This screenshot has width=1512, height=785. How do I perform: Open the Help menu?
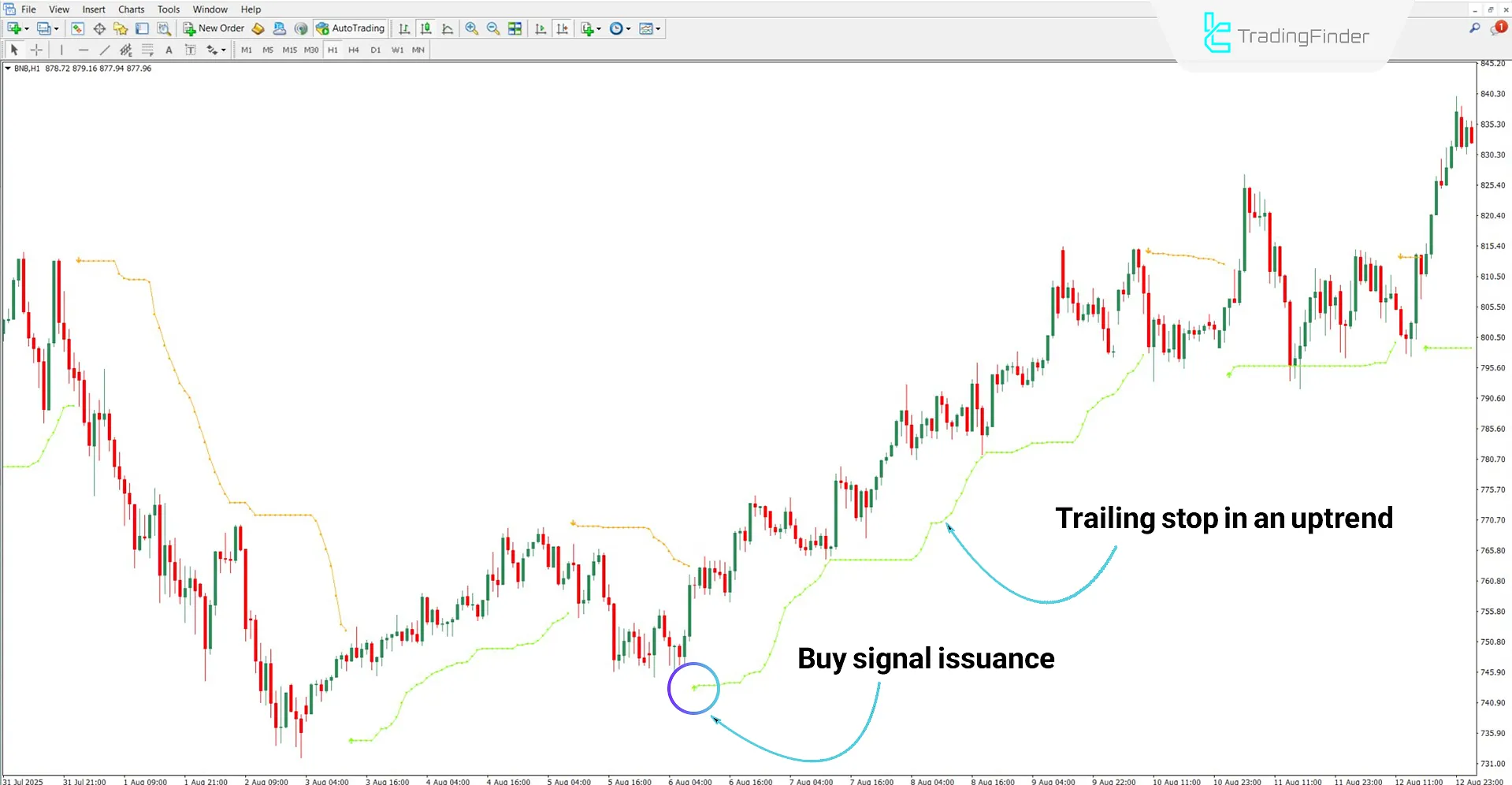point(251,9)
